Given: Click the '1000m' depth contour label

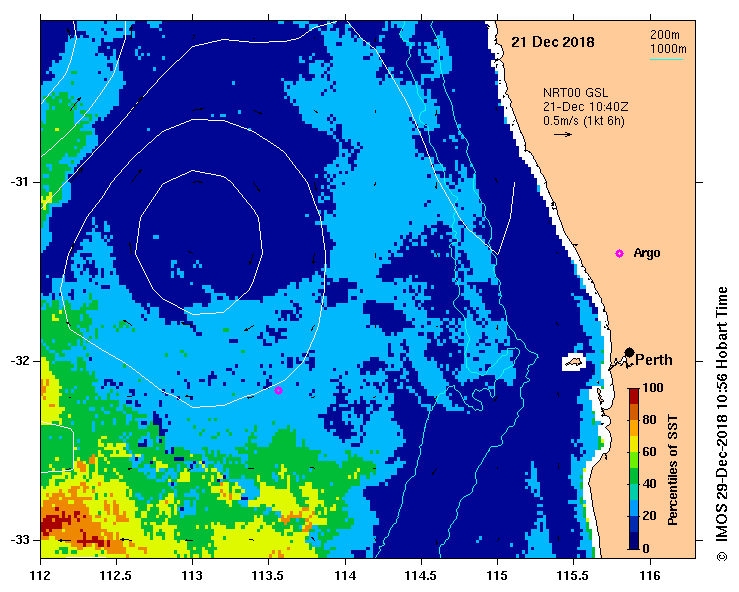Looking at the screenshot, I should (668, 49).
